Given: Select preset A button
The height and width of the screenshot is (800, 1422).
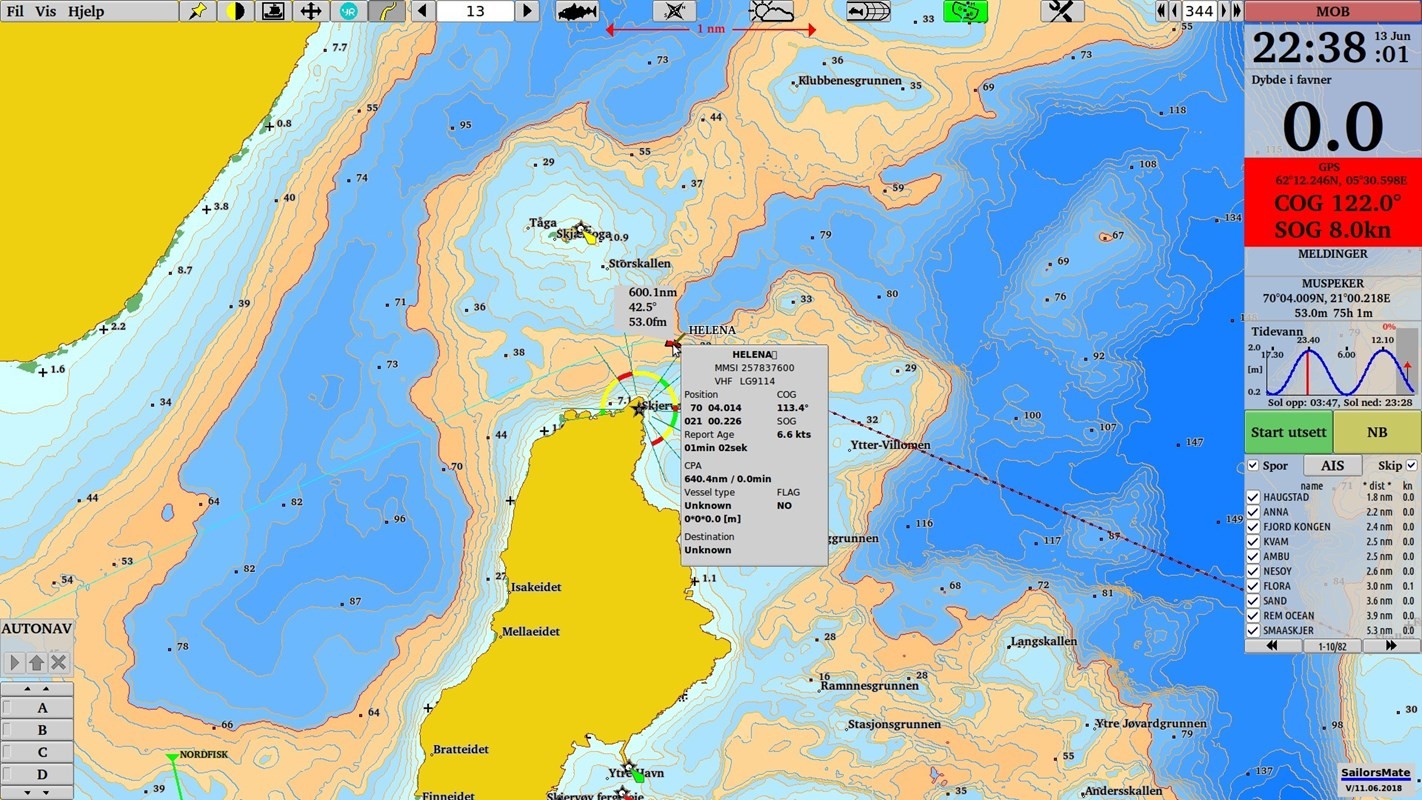Looking at the screenshot, I should coord(37,708).
